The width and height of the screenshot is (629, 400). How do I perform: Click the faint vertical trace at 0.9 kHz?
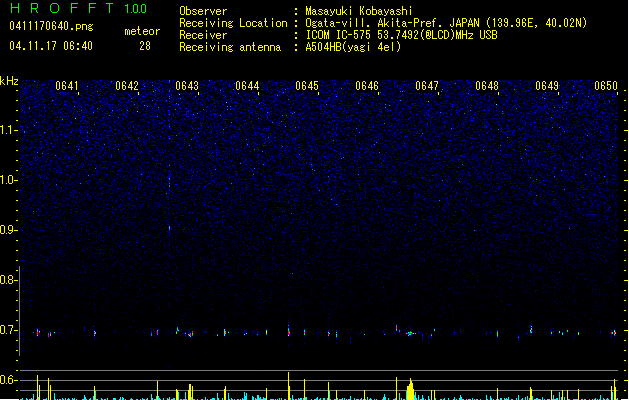(170, 229)
